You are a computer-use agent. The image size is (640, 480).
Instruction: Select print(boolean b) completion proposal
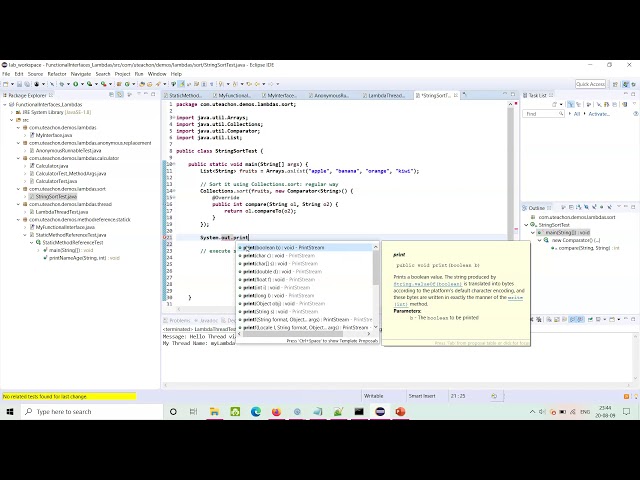tap(306, 247)
